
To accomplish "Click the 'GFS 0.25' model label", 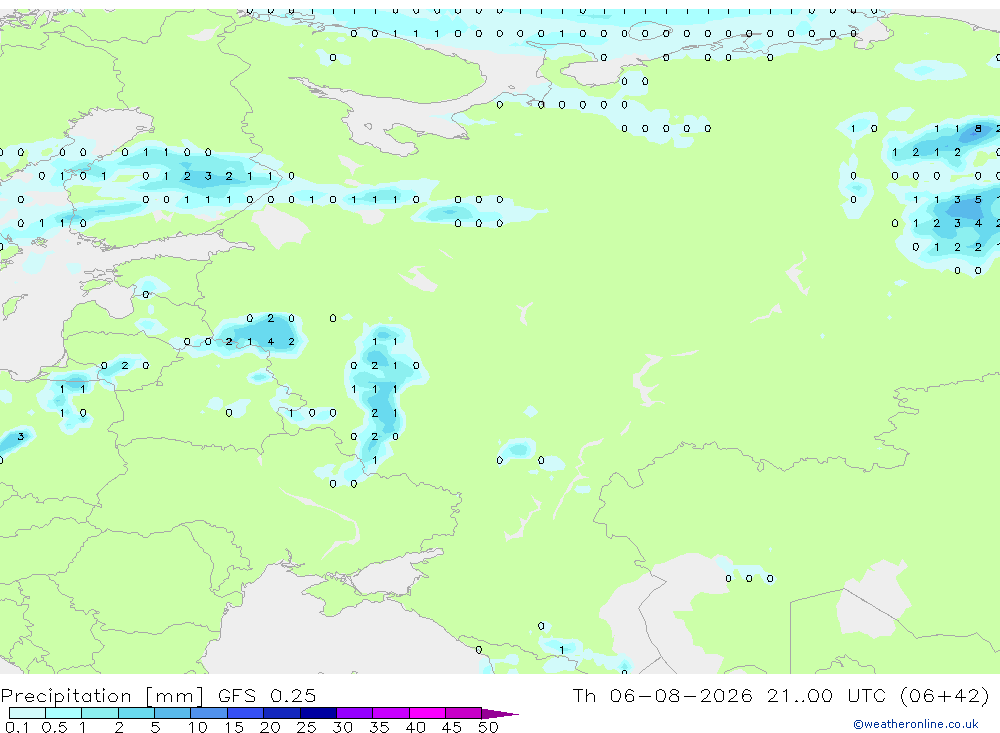I will 267,695.
